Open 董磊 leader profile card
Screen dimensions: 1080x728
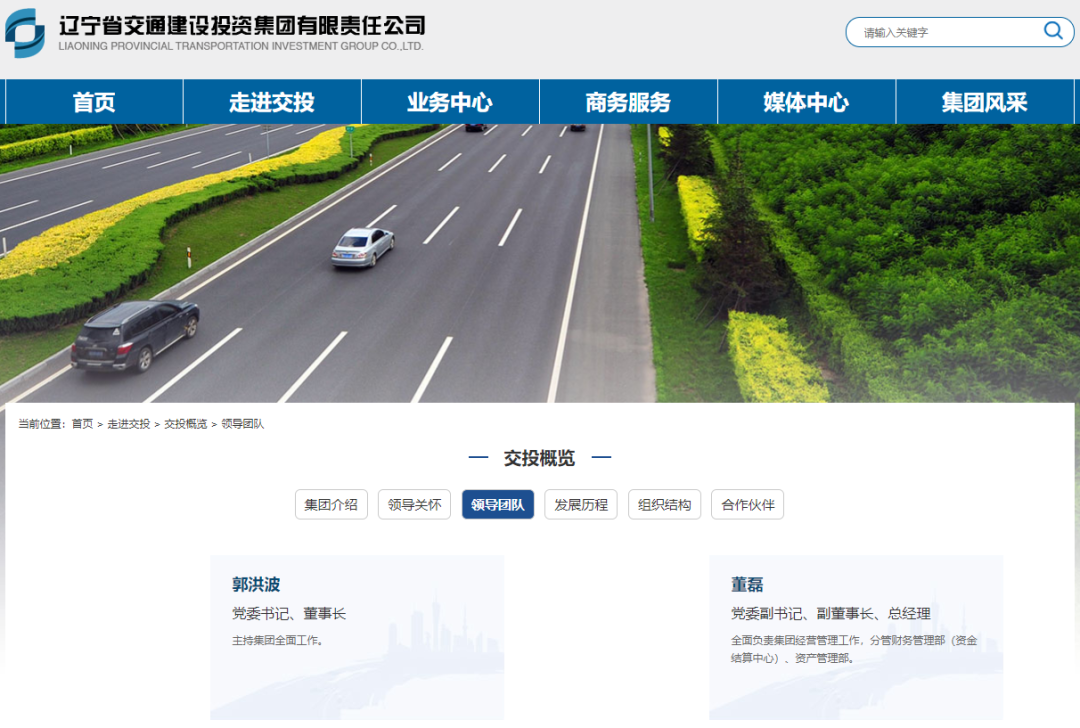[856, 638]
